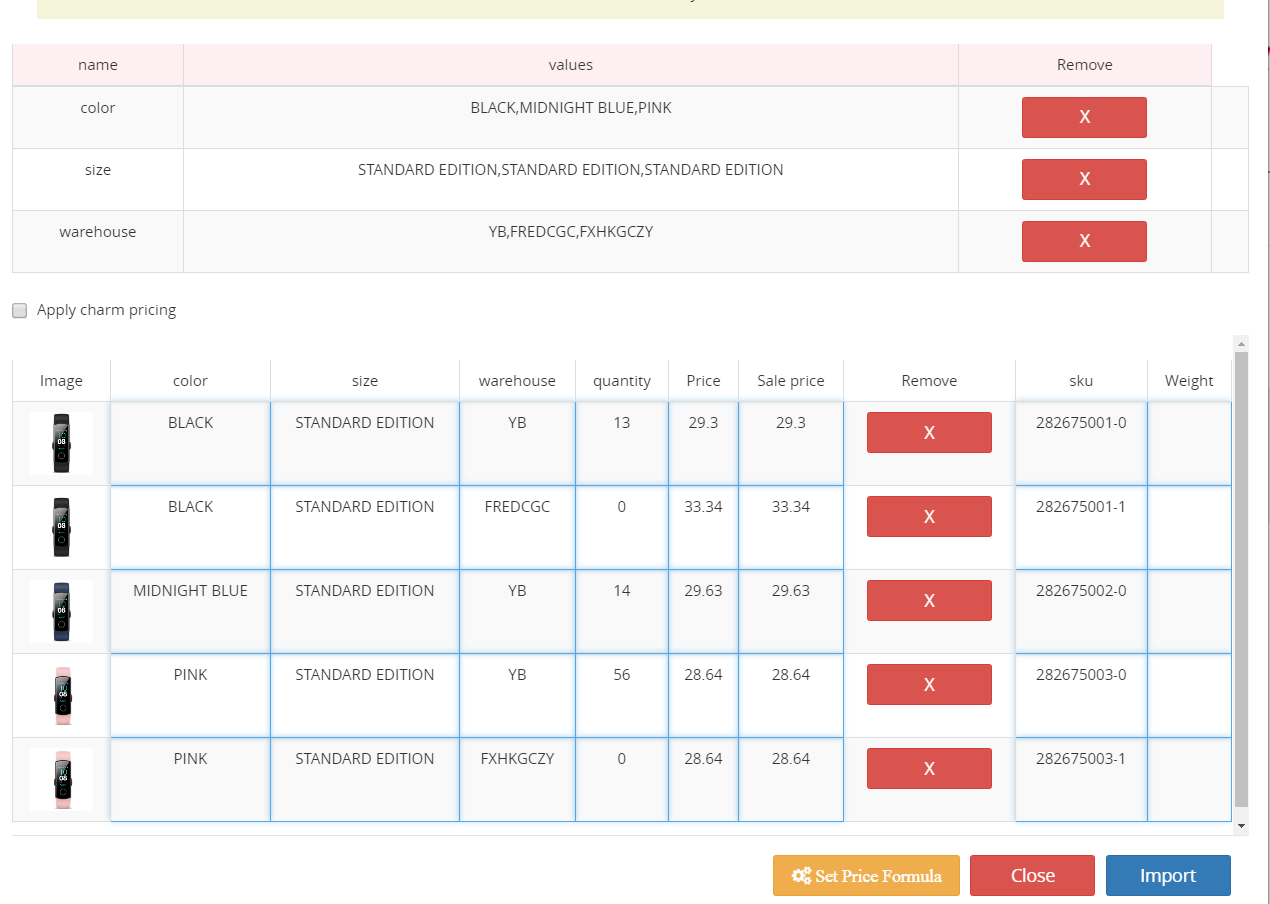Import the product variants
The height and width of the screenshot is (904, 1270).
point(1168,876)
